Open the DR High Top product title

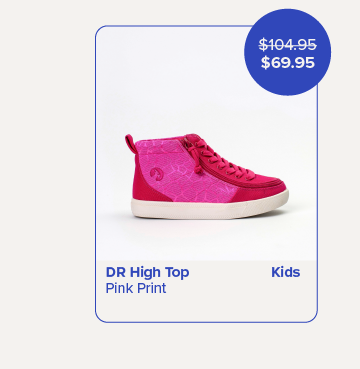pyautogui.click(x=147, y=272)
